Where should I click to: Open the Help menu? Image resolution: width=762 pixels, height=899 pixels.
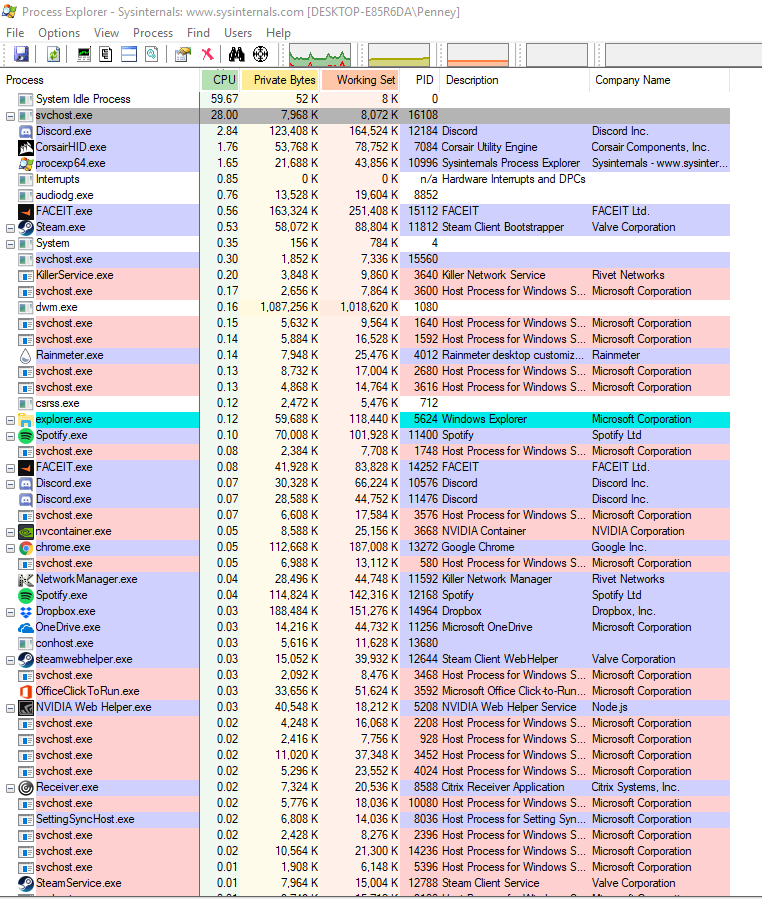278,33
